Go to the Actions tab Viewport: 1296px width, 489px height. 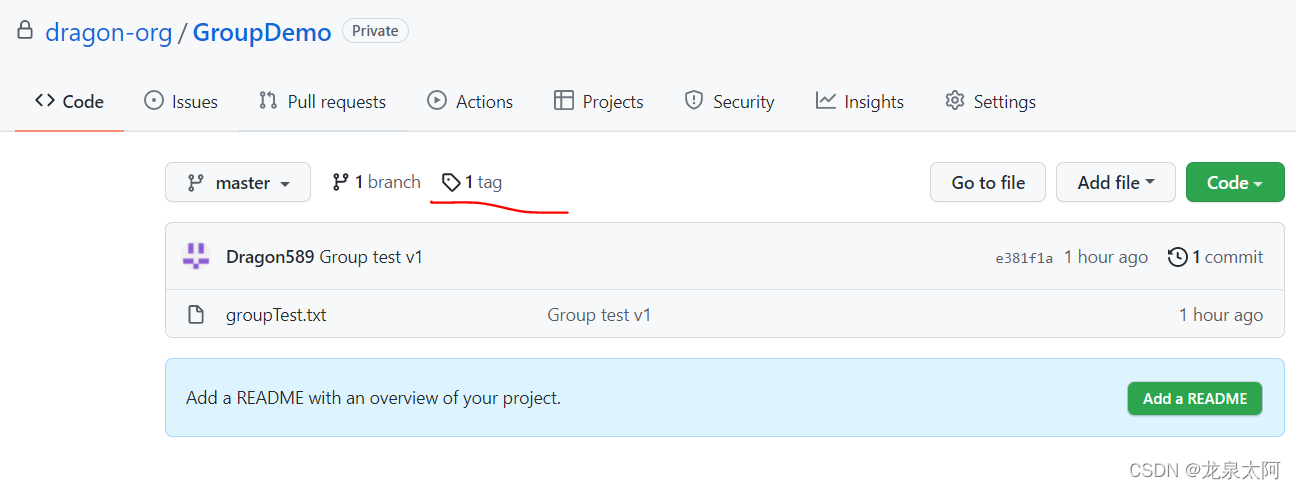(x=470, y=101)
